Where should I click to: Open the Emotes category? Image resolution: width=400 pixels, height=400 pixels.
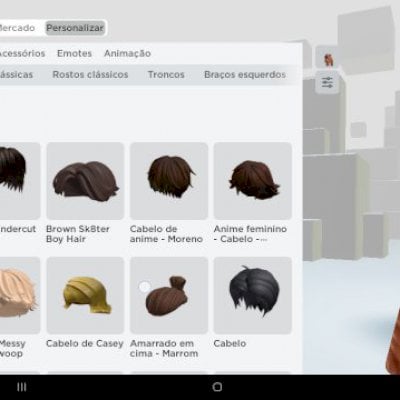[74, 53]
